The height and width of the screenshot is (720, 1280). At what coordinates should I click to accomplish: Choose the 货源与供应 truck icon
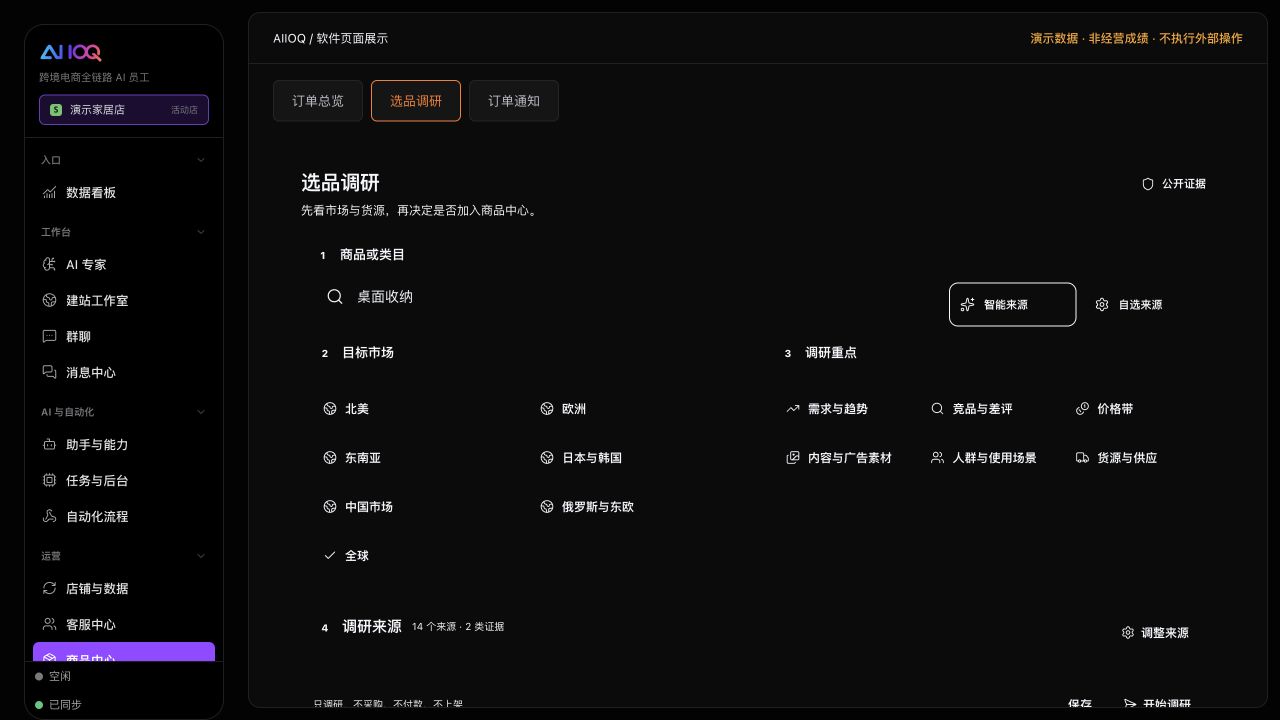pos(1082,458)
